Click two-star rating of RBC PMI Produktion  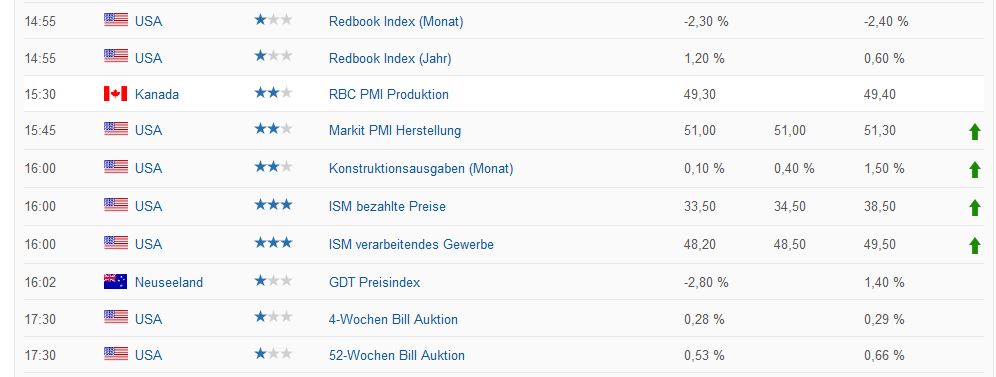coord(273,93)
